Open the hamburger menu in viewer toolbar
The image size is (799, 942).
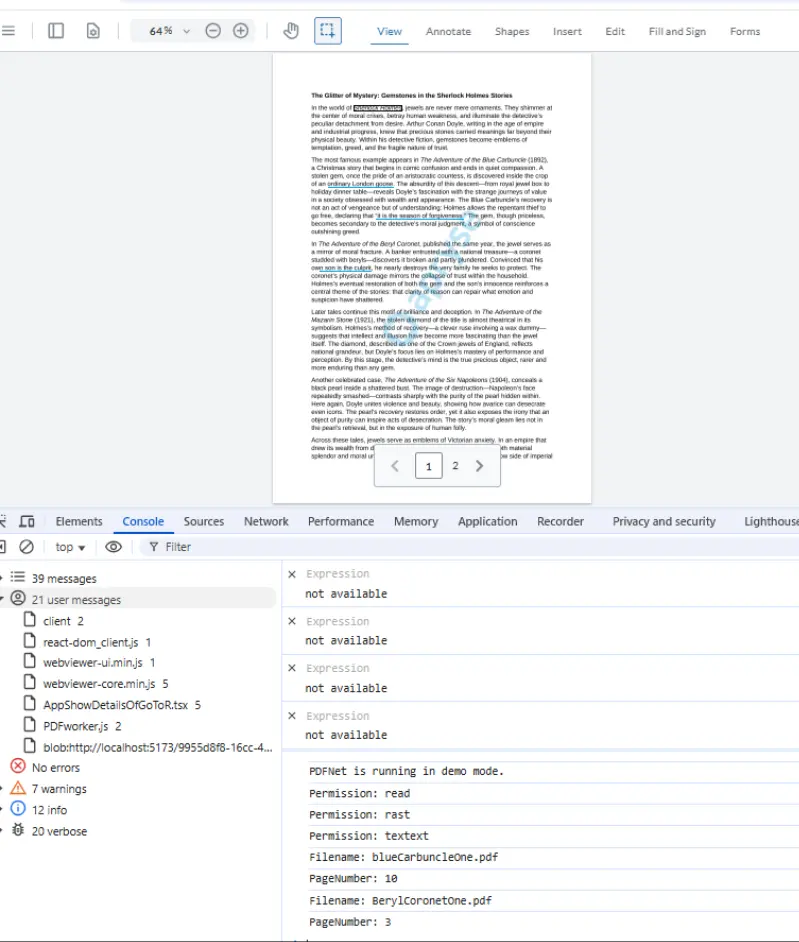[8, 31]
